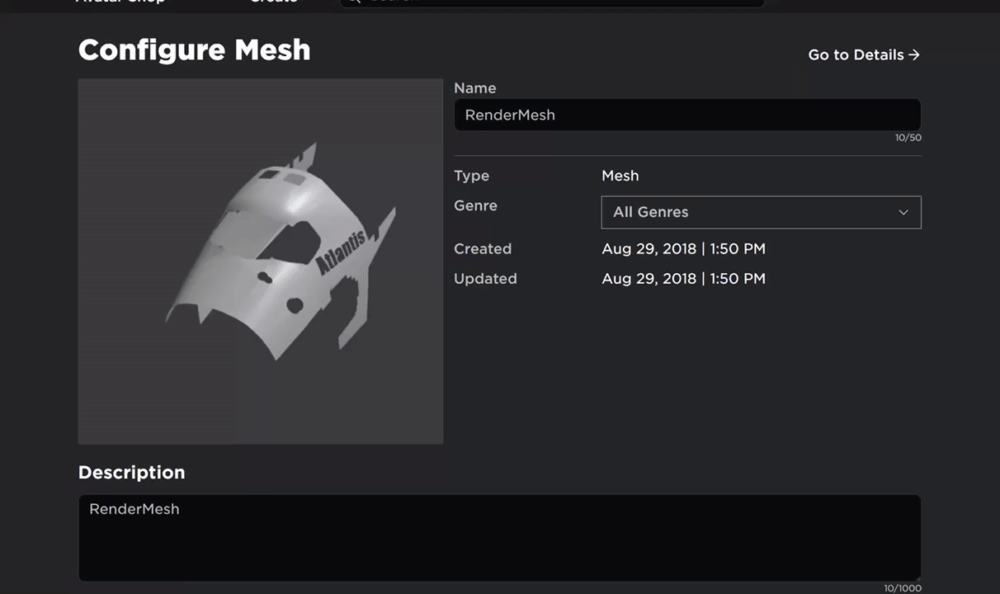
Task: Open the Create navigation item
Action: tap(273, 2)
